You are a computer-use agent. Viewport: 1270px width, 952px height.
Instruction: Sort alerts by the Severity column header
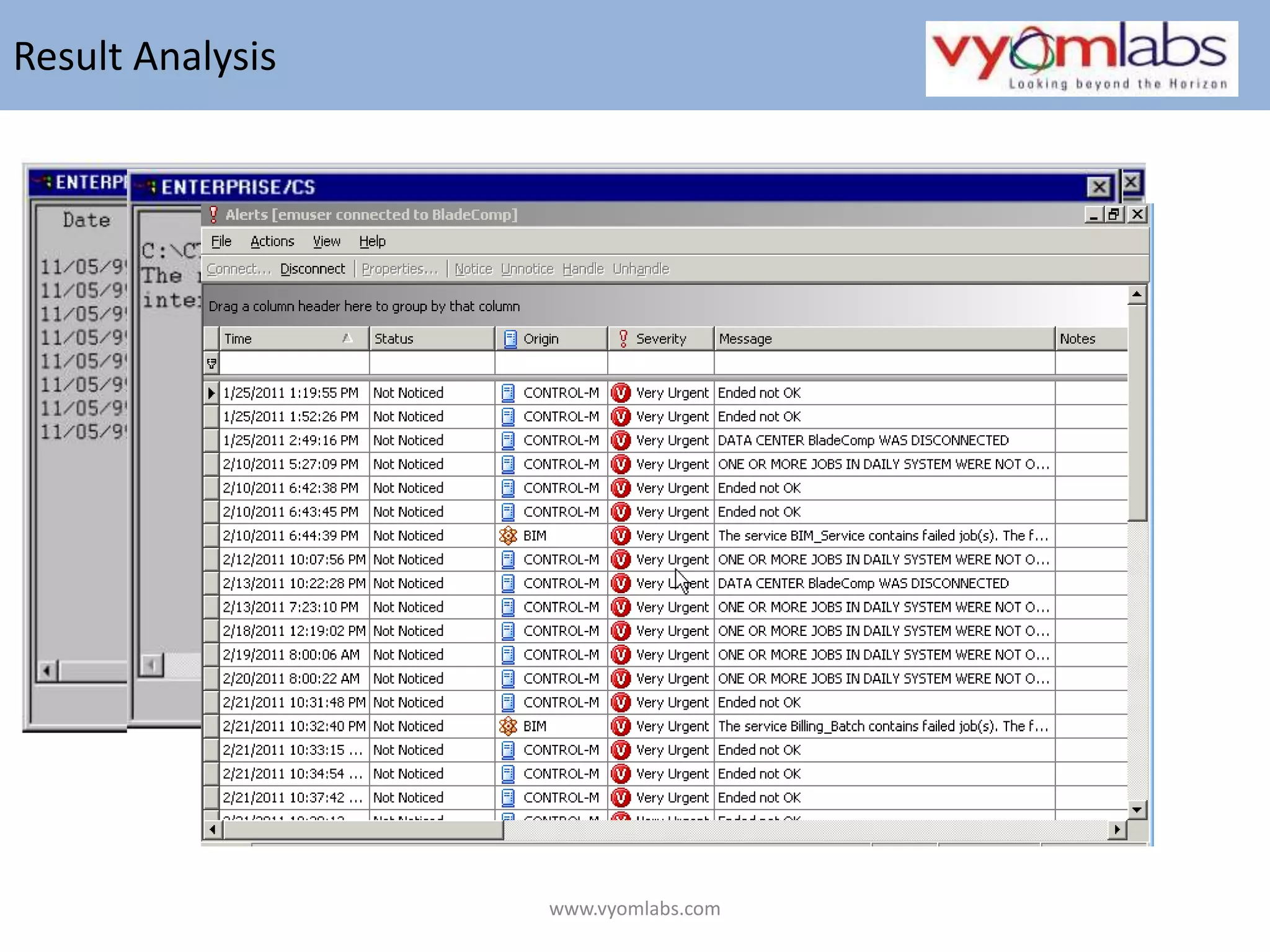point(661,338)
